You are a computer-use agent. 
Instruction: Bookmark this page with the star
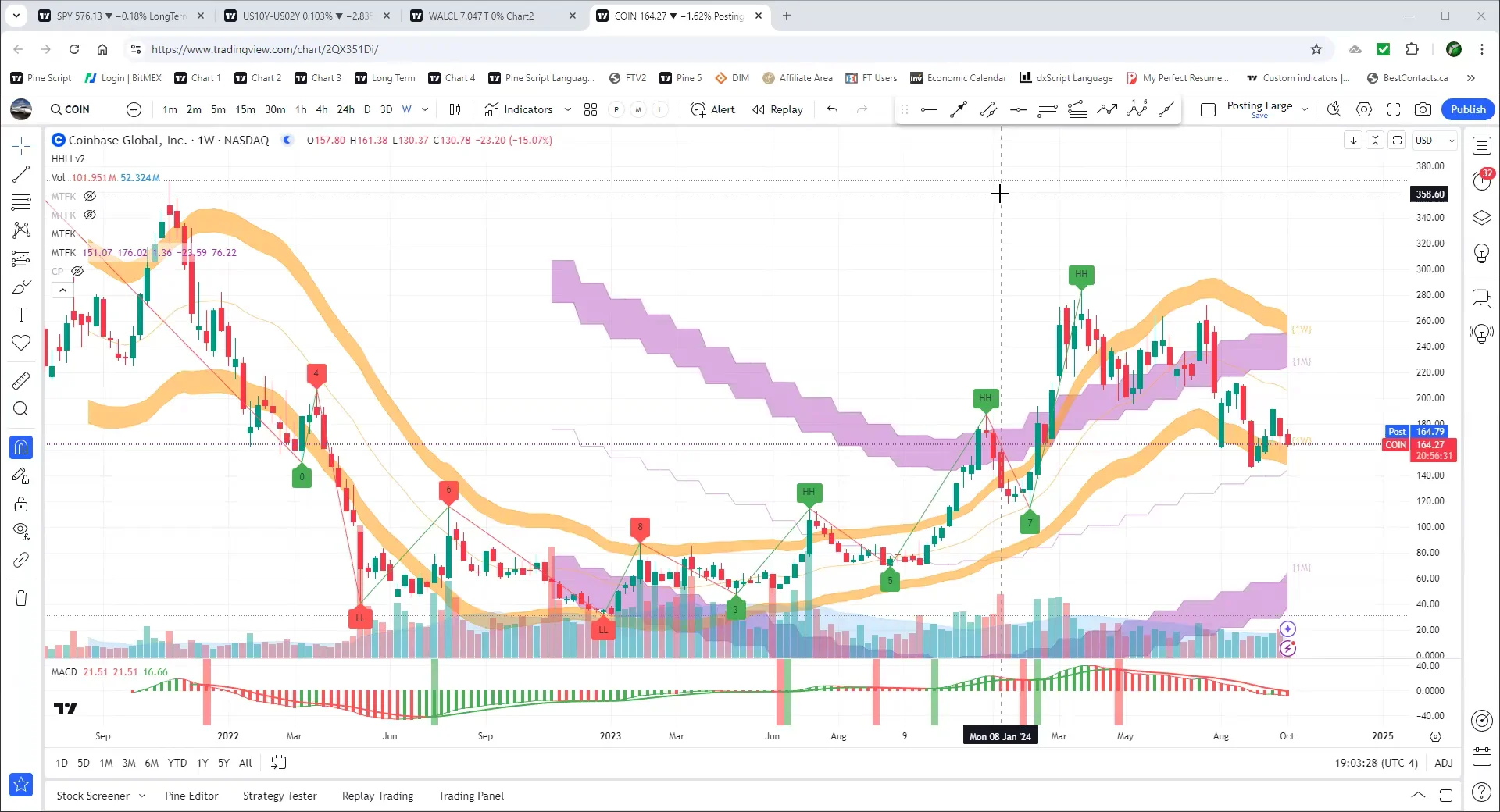point(1316,49)
